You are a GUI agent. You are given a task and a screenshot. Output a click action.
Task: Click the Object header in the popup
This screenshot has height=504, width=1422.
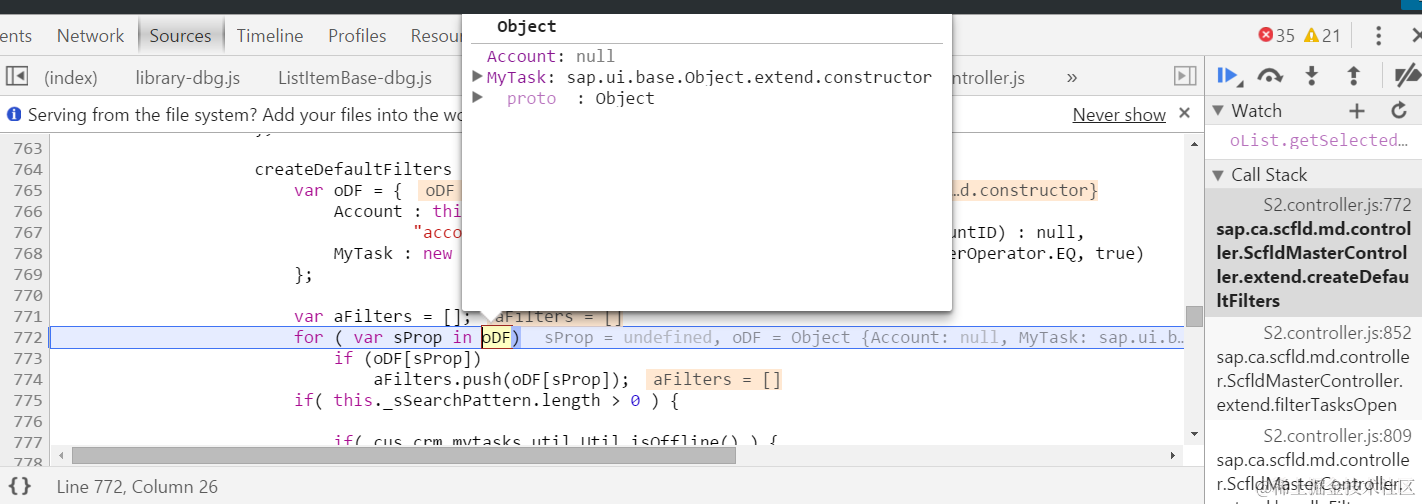click(527, 27)
